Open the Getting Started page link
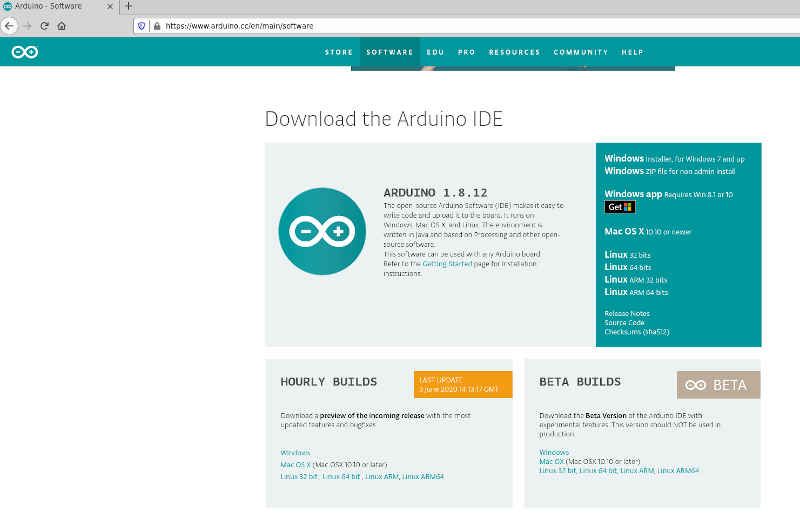This screenshot has height=532, width=800. click(x=447, y=264)
